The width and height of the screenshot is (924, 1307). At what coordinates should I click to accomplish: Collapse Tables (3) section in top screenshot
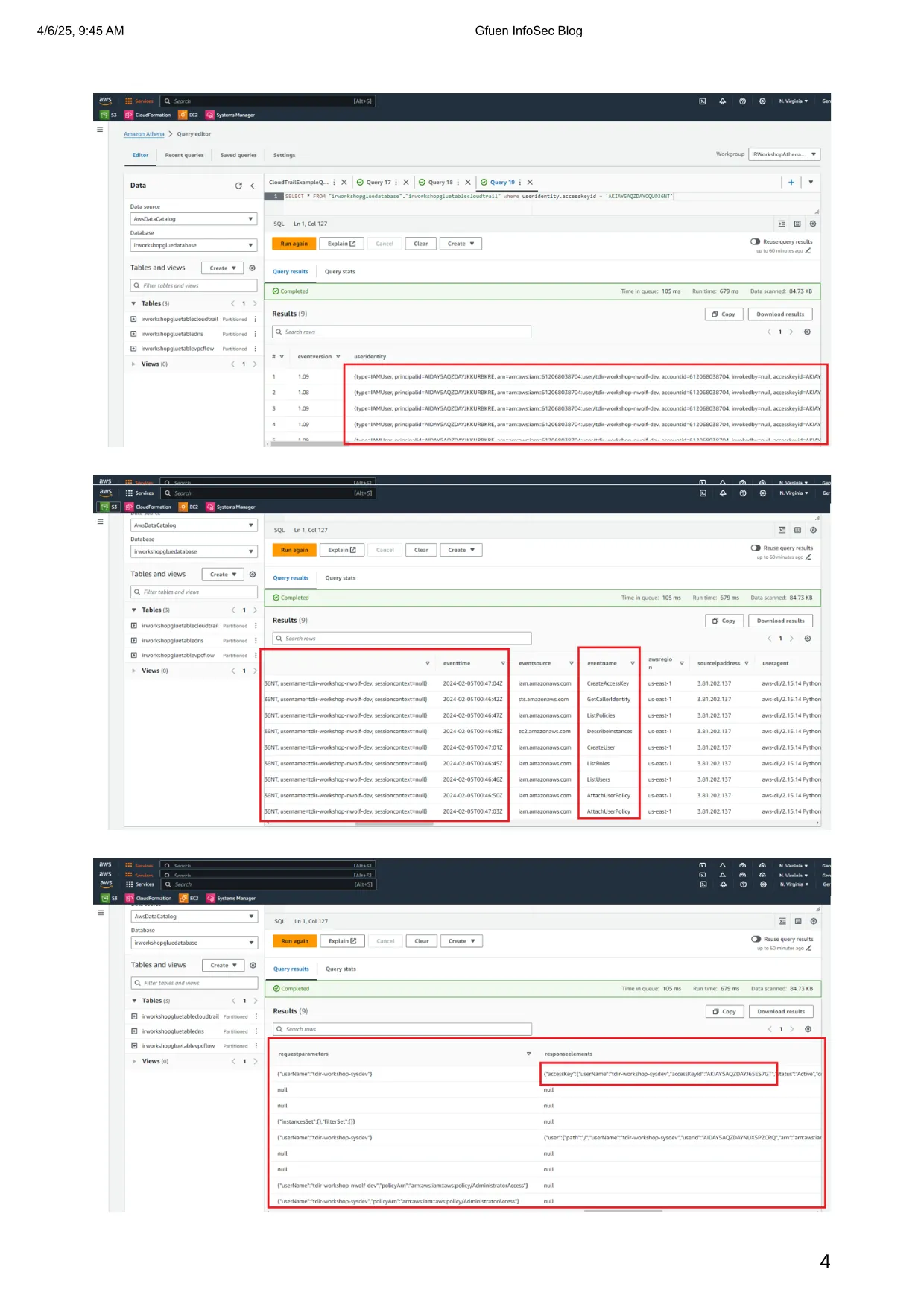(x=133, y=303)
